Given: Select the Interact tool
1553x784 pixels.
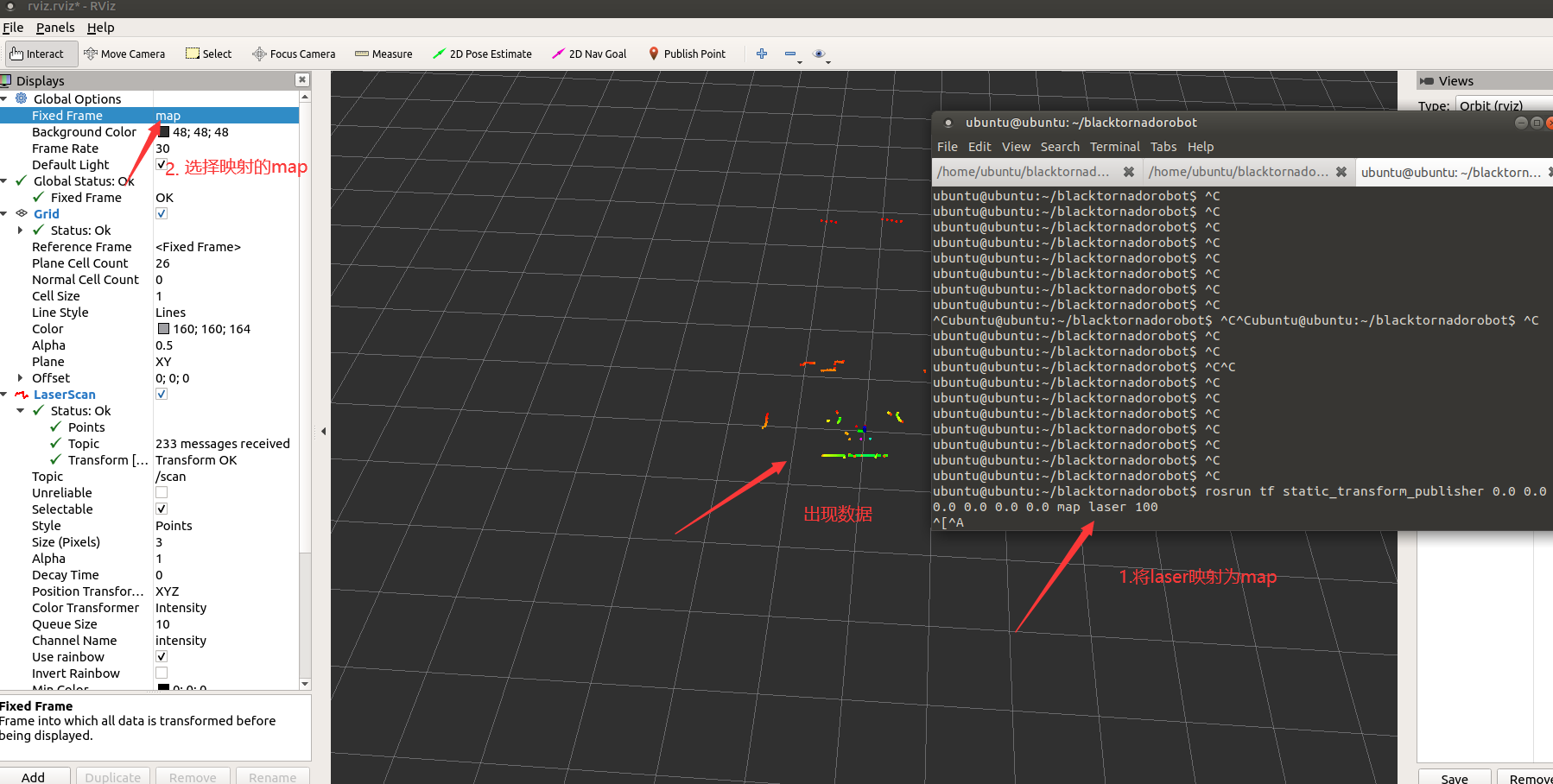Looking at the screenshot, I should click(x=40, y=54).
